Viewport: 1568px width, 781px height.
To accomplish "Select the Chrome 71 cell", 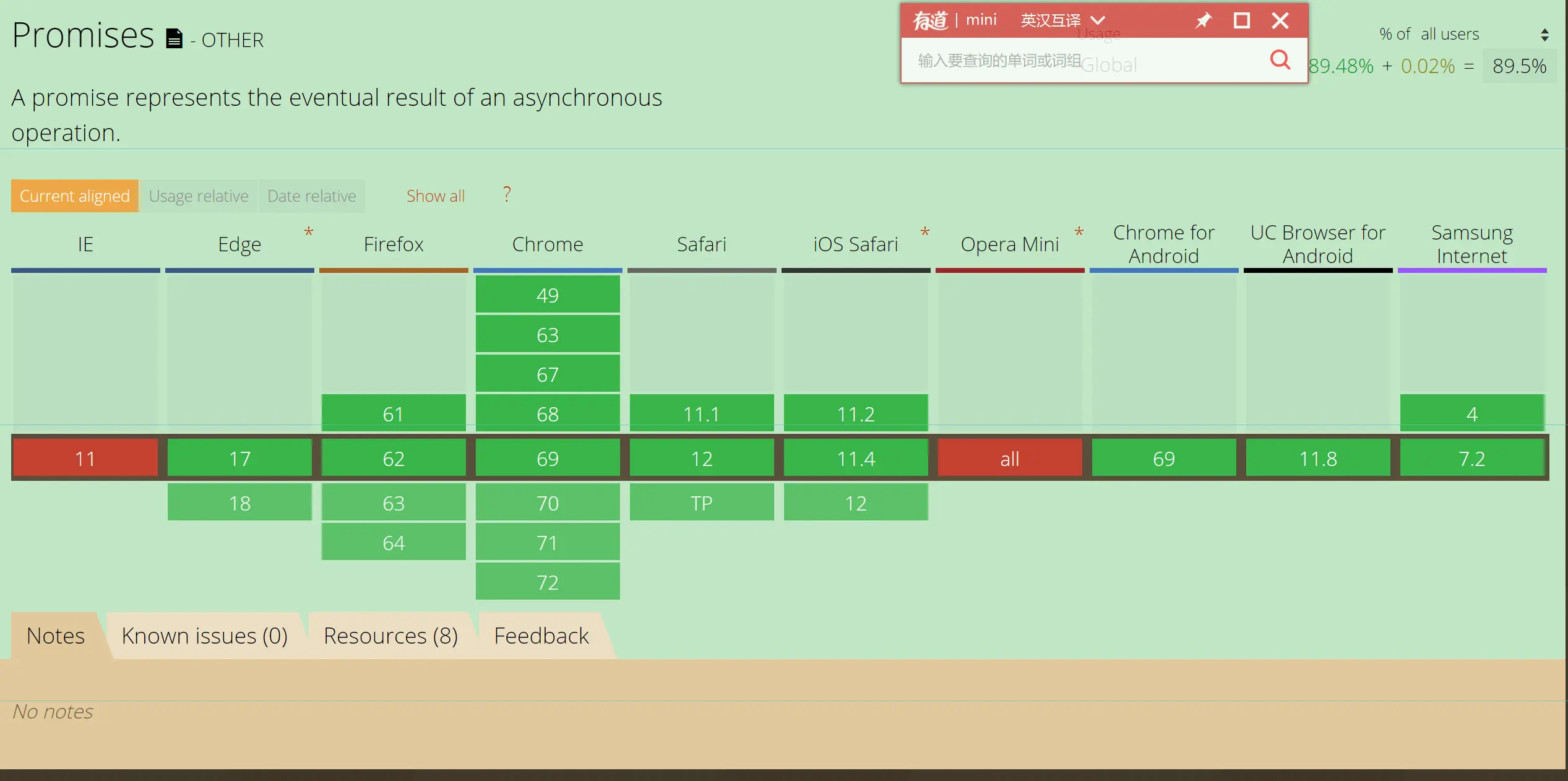I will (548, 542).
